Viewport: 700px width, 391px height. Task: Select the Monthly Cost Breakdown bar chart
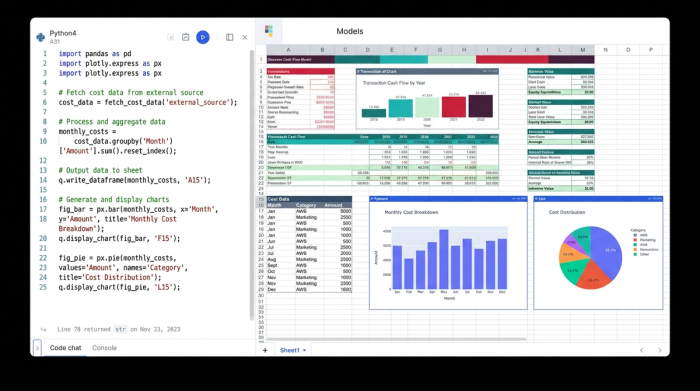(x=448, y=252)
